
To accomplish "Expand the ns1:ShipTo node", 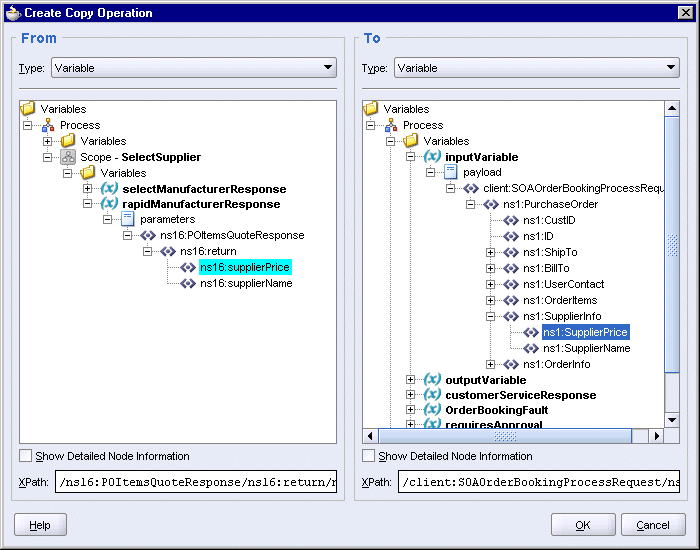I will point(491,253).
